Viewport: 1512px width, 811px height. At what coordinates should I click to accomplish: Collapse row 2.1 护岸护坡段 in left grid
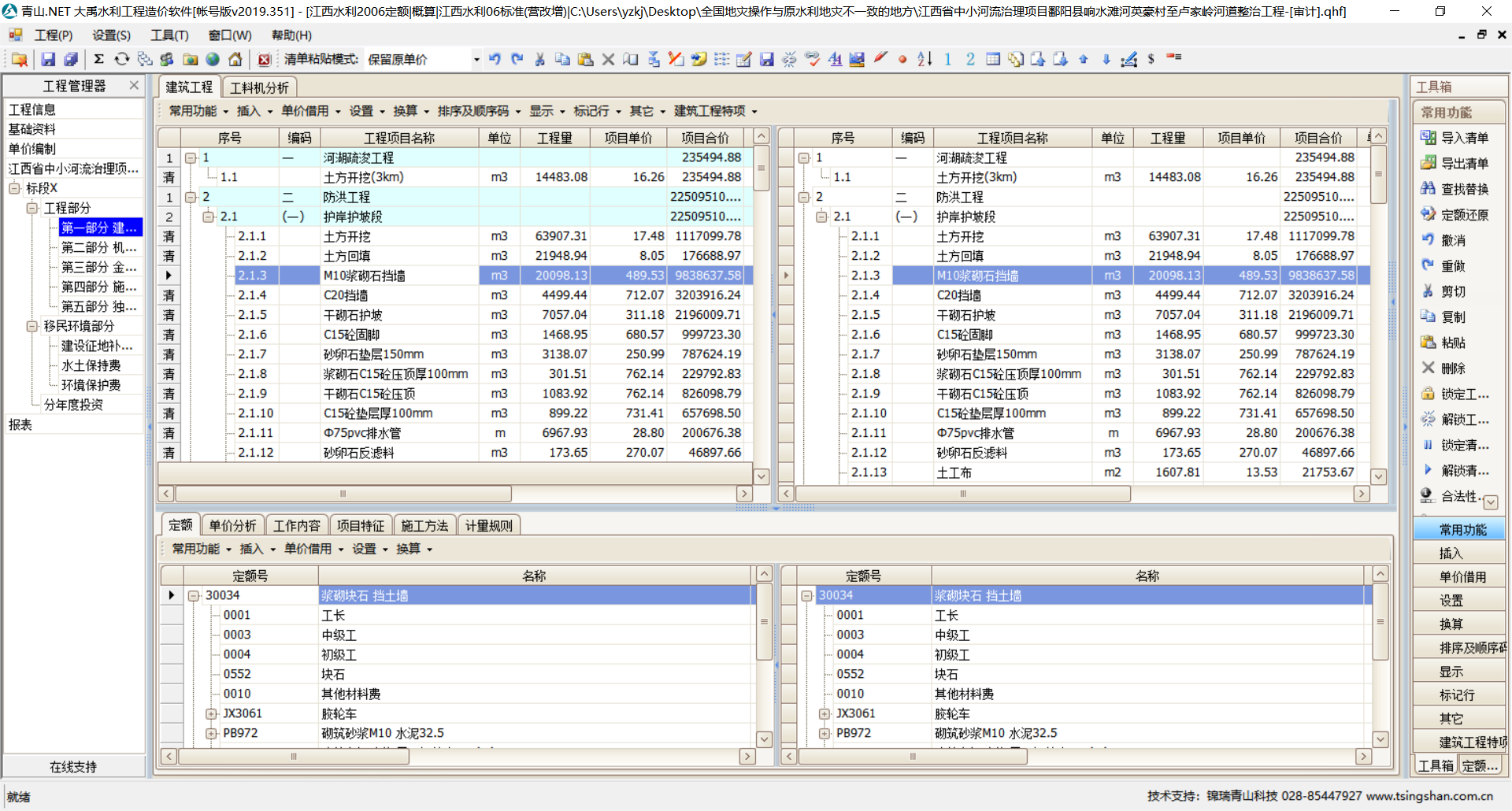pos(208,217)
